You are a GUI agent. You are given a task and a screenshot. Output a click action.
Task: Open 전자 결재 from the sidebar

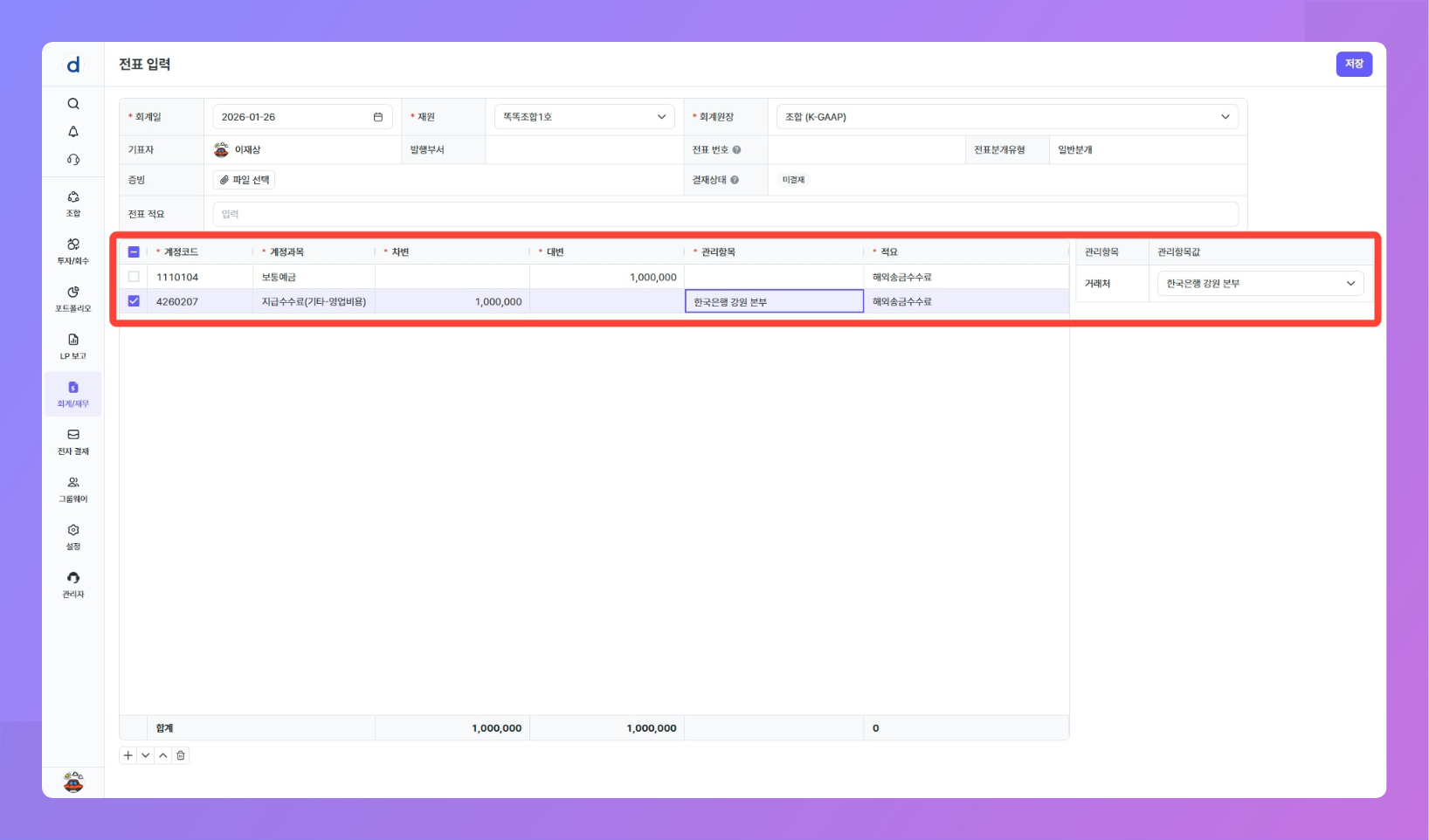[x=73, y=442]
